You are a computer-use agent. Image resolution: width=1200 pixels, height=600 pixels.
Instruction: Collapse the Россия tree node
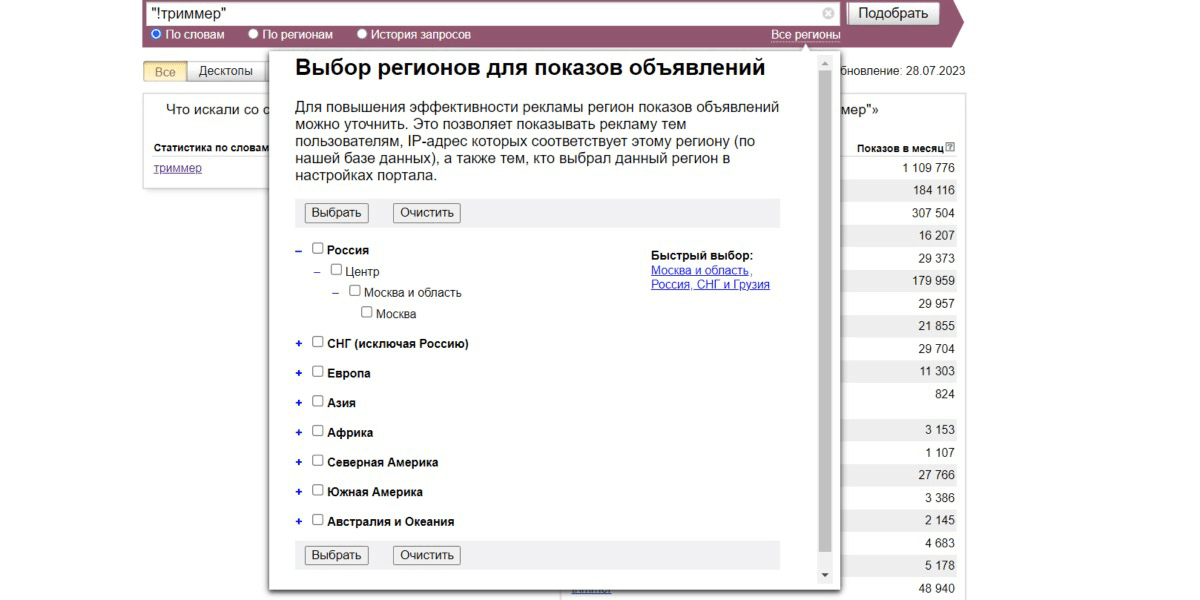point(299,251)
